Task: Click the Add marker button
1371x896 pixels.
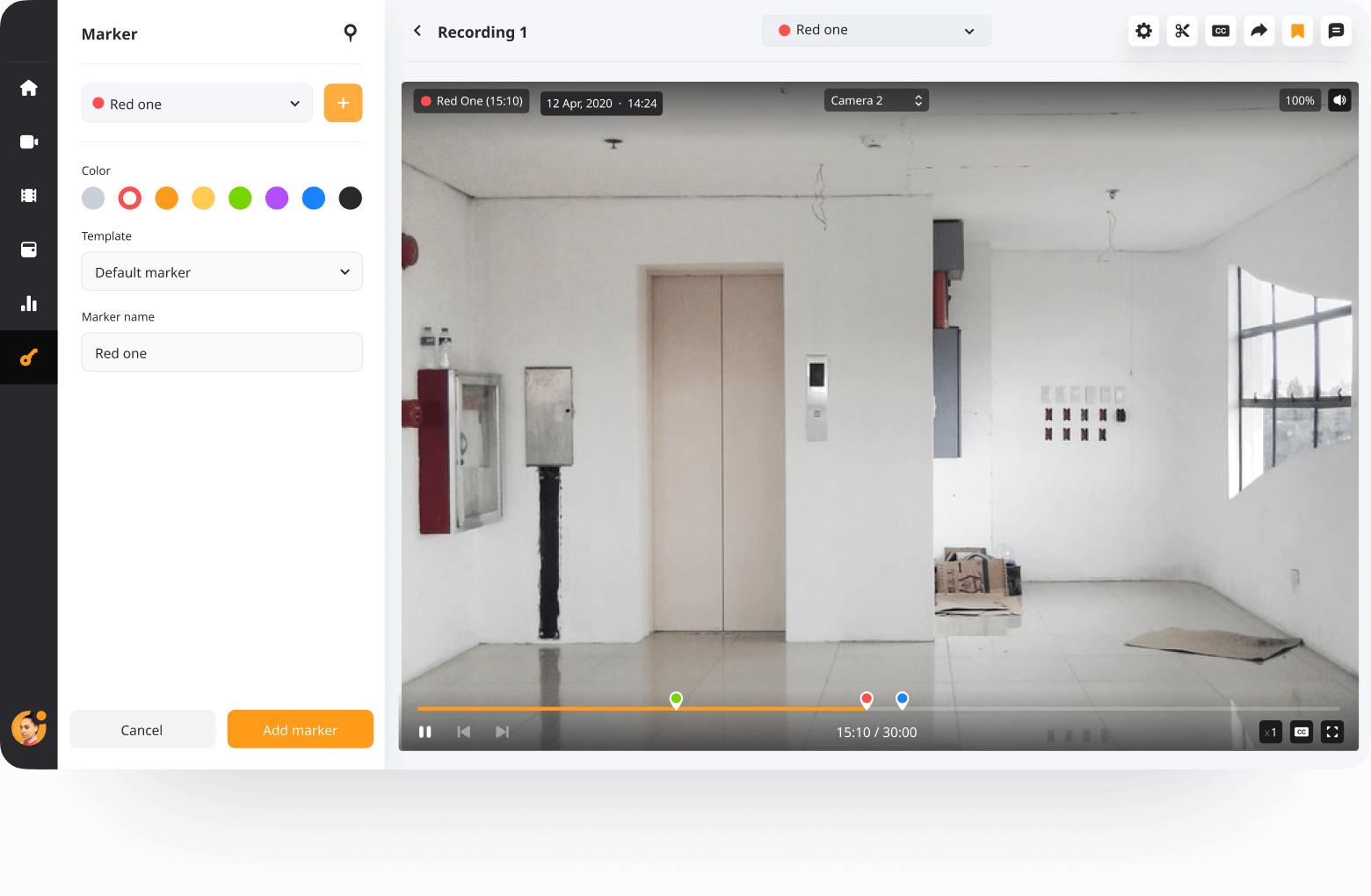Action: (301, 729)
